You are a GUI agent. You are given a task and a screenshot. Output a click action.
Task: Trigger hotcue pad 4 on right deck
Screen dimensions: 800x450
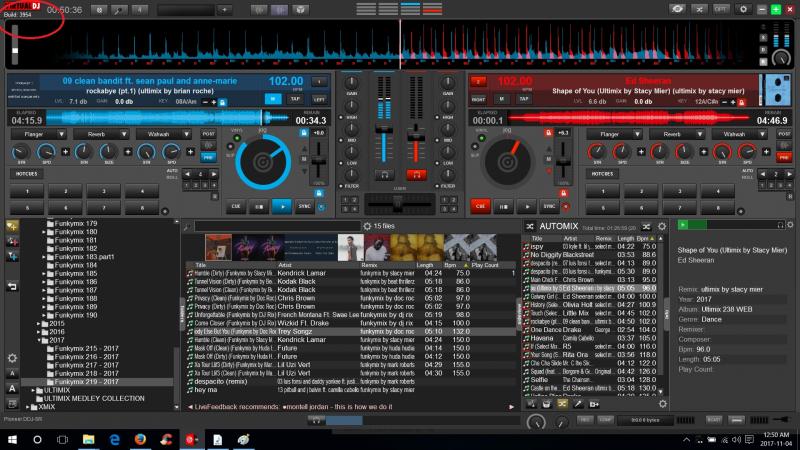[718, 191]
